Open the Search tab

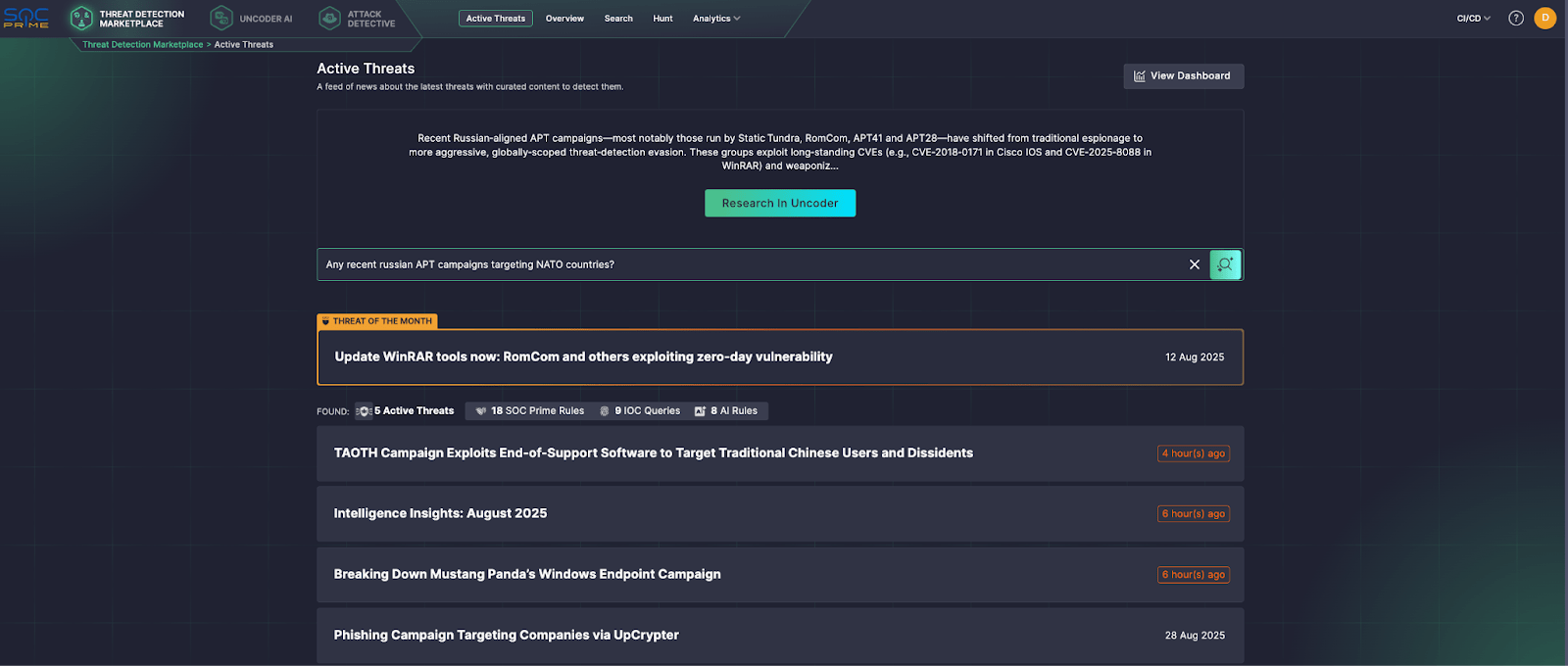(x=618, y=19)
